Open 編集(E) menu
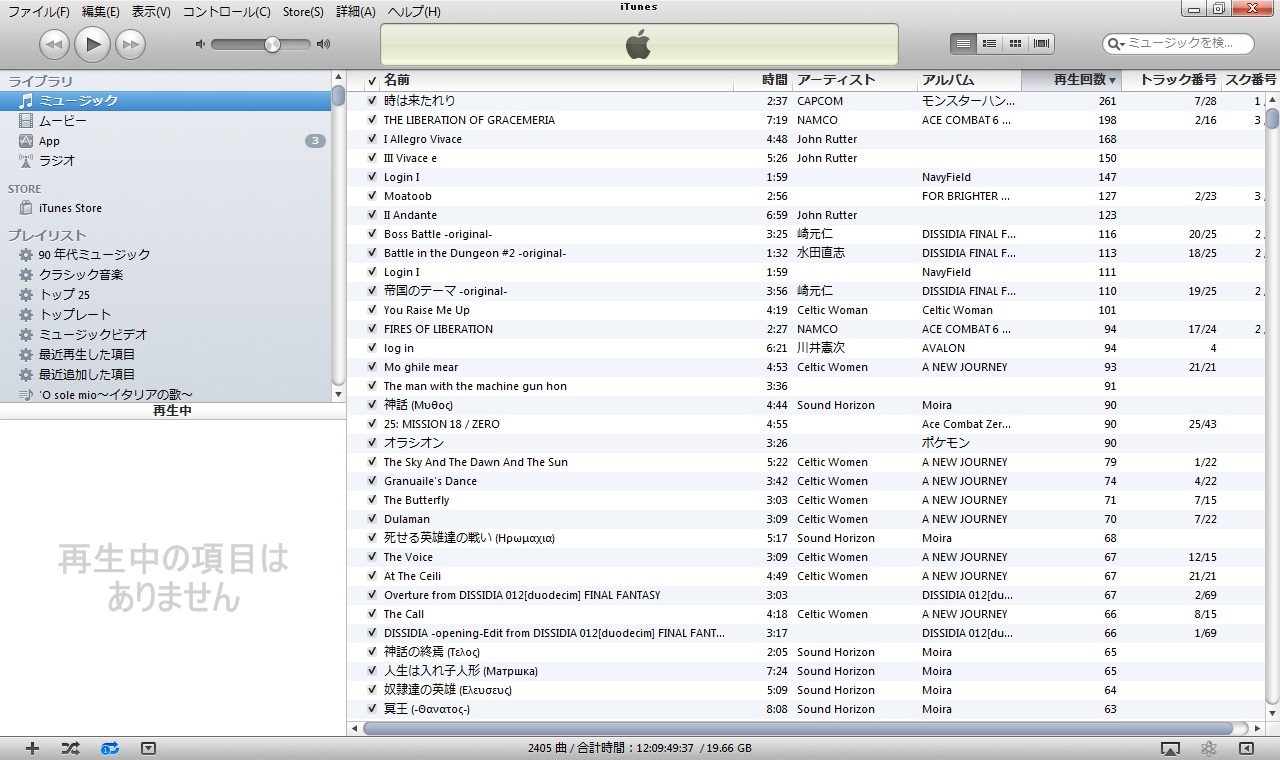 101,12
